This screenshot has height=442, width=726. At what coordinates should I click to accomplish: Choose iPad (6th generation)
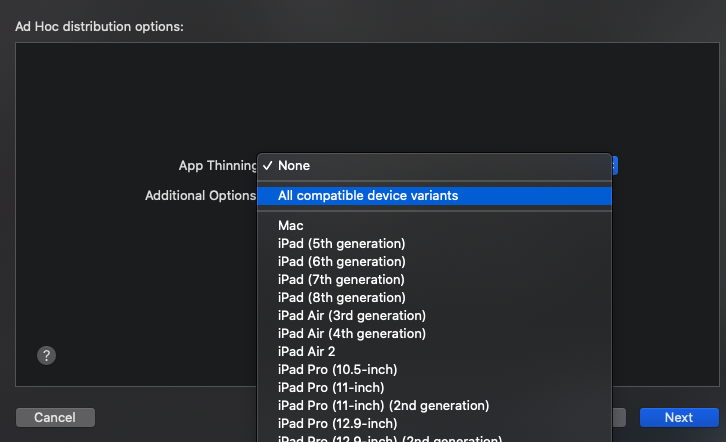tap(434, 262)
